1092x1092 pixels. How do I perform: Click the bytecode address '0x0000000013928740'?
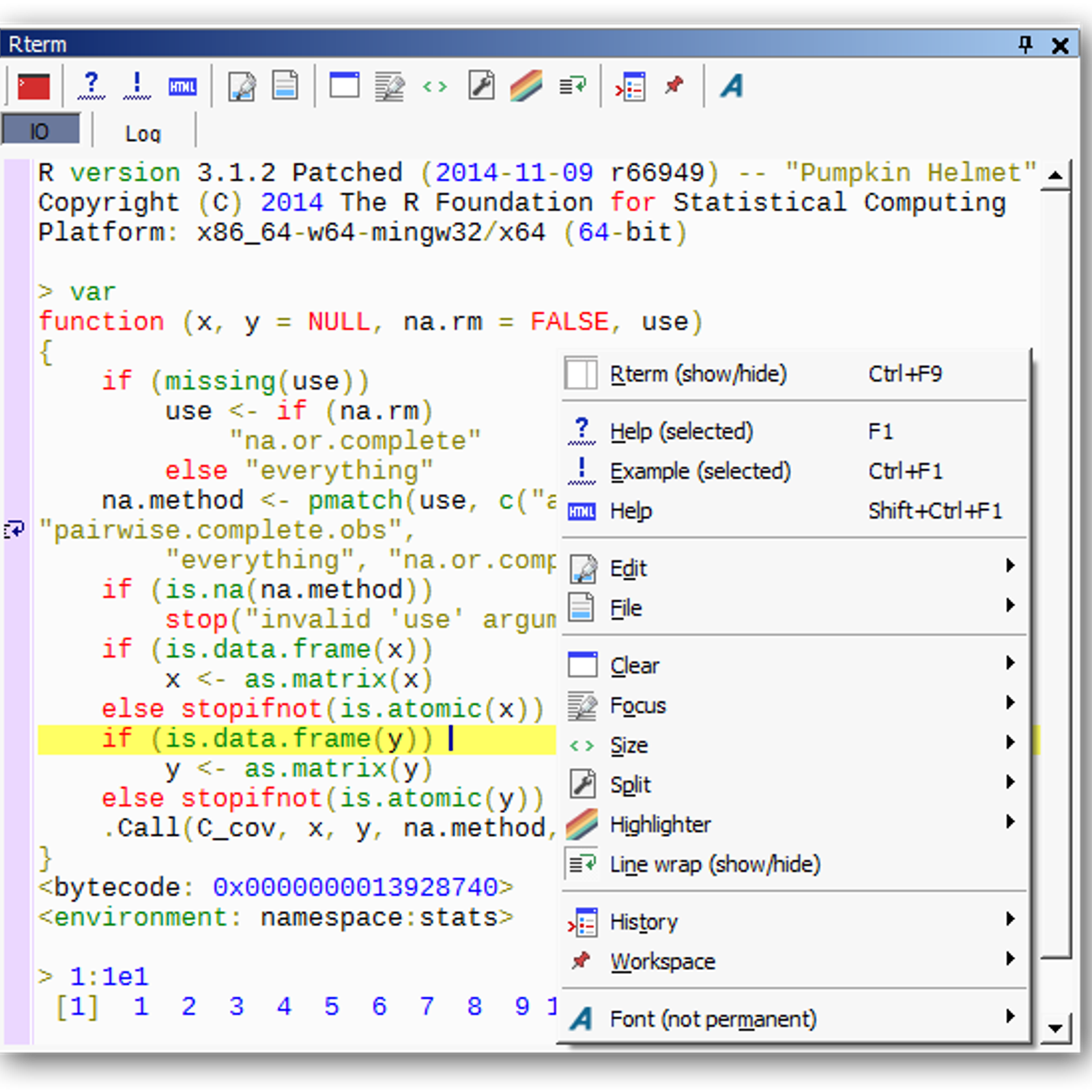356,887
